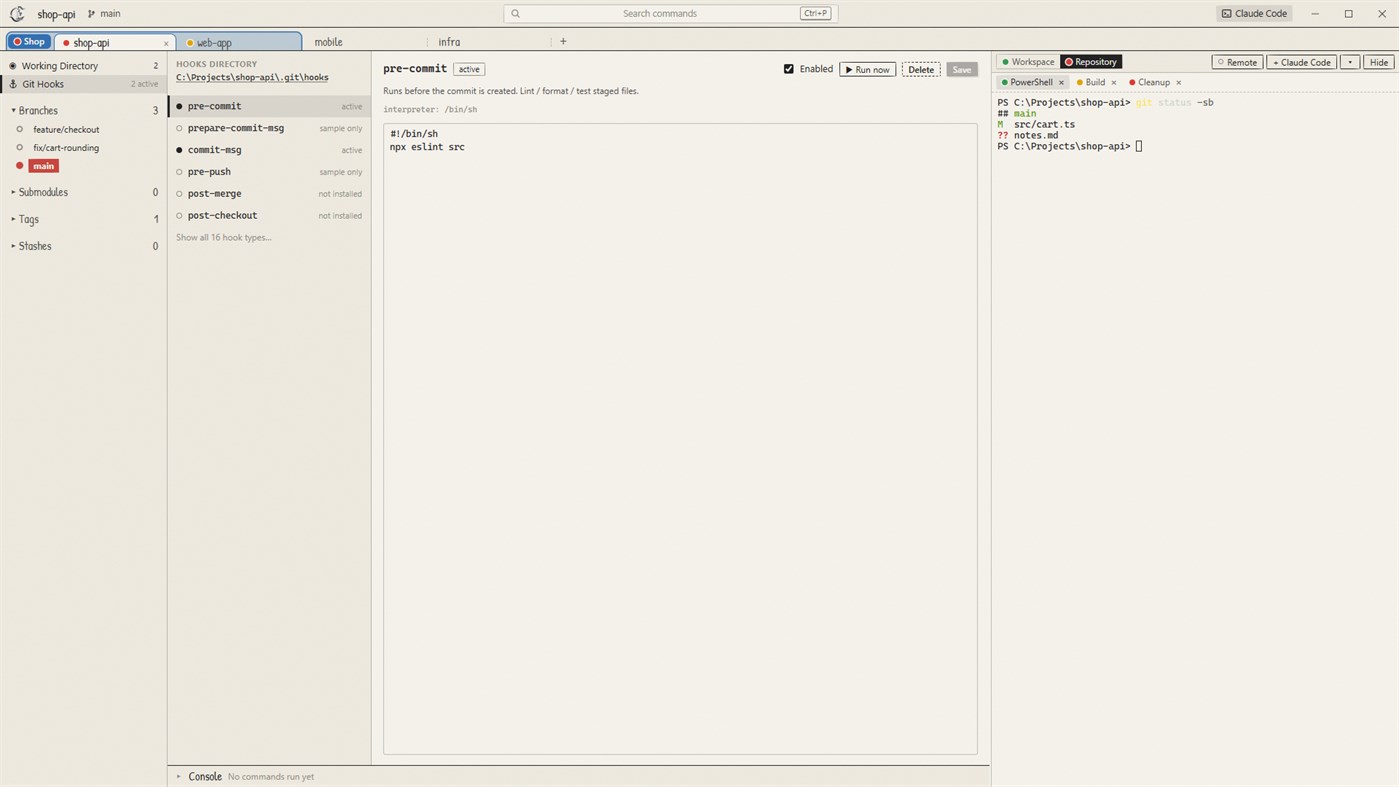Click the magnifier icon in the search bar
This screenshot has width=1399, height=787.
[516, 14]
